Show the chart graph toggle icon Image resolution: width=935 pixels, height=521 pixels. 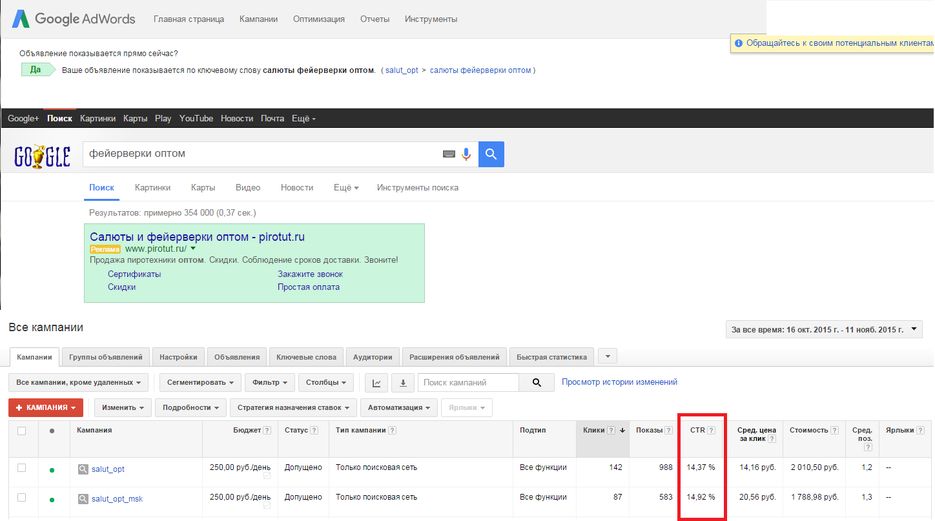[377, 382]
